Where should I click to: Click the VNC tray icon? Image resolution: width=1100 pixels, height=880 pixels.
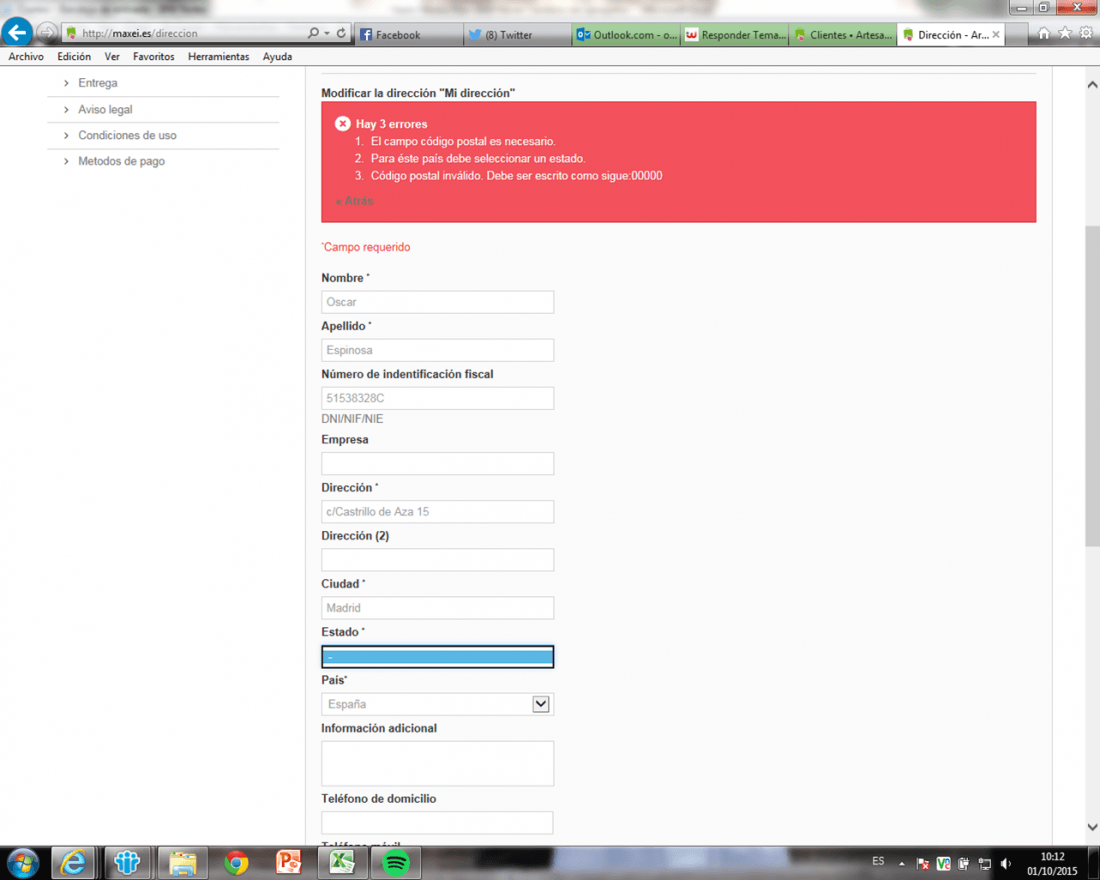pos(944,864)
